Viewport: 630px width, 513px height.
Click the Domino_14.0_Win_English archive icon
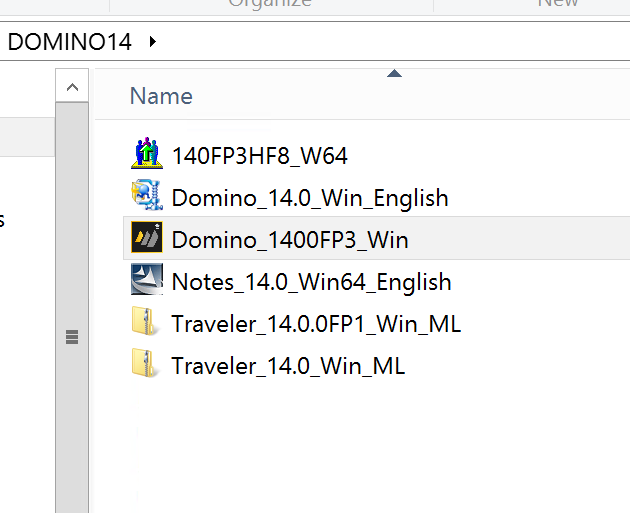(x=147, y=195)
